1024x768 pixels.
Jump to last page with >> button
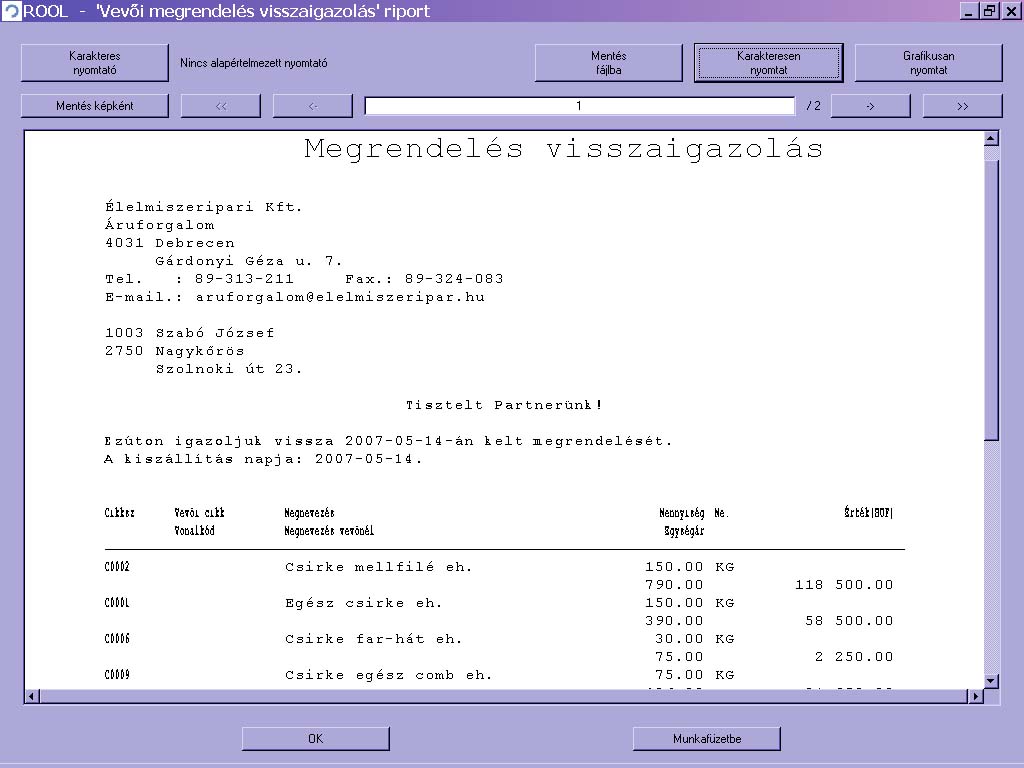click(x=962, y=106)
